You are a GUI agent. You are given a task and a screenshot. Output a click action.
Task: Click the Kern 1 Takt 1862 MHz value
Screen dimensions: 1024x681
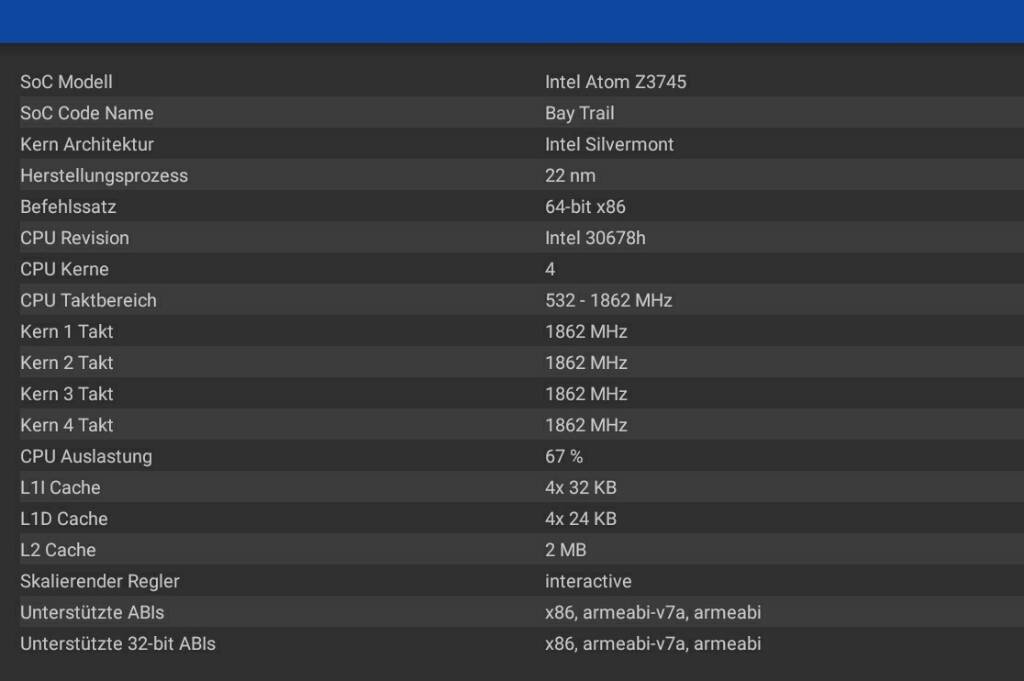[x=586, y=332]
